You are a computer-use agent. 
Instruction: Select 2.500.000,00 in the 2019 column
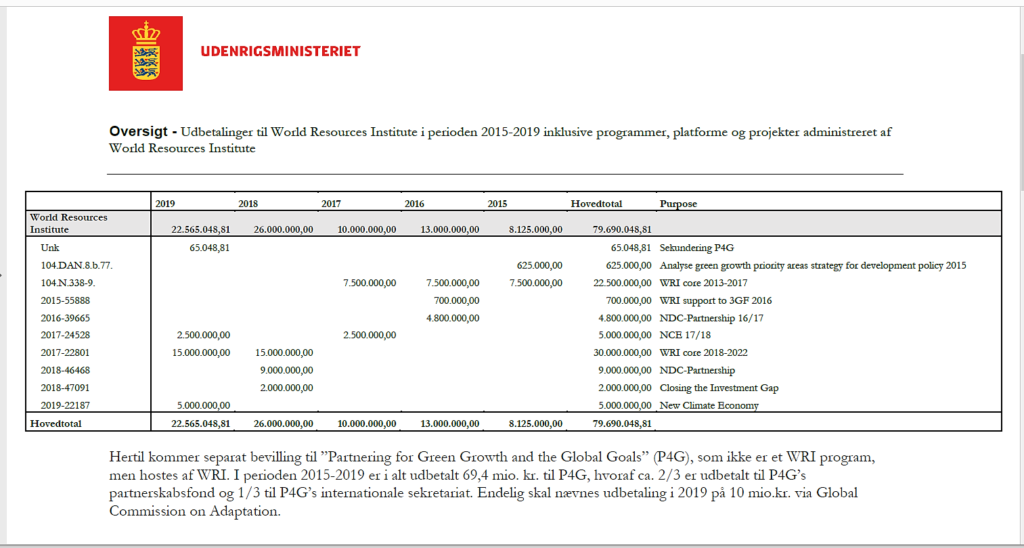204,335
